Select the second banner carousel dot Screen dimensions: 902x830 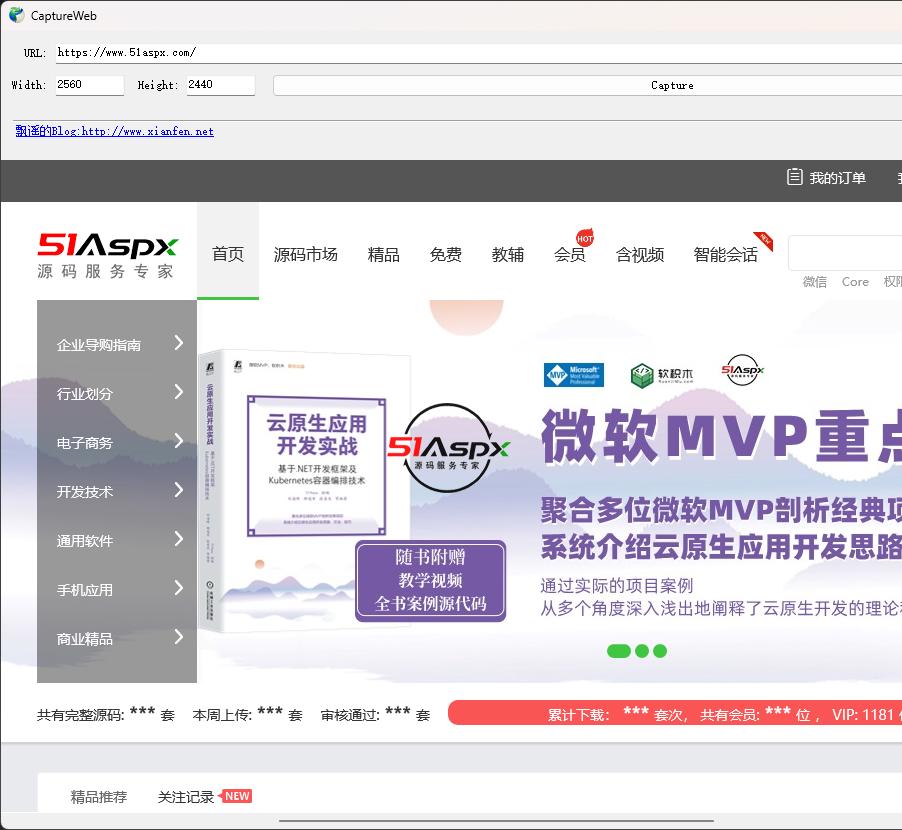(x=642, y=651)
